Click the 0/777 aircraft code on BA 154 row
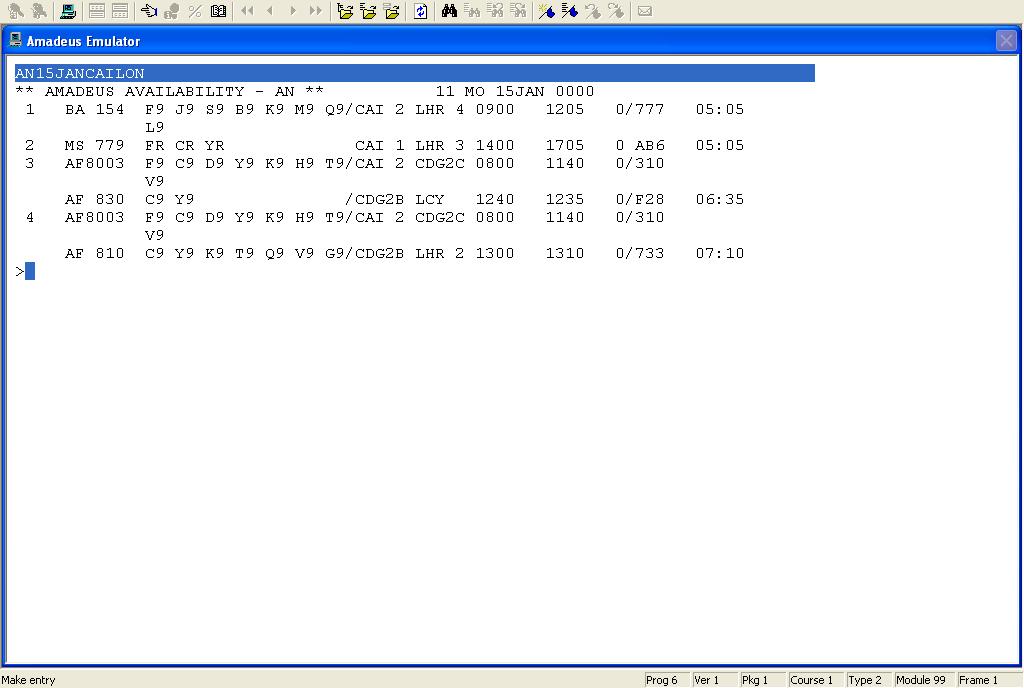Screen dimensions: 1024x688 pyautogui.click(x=640, y=110)
